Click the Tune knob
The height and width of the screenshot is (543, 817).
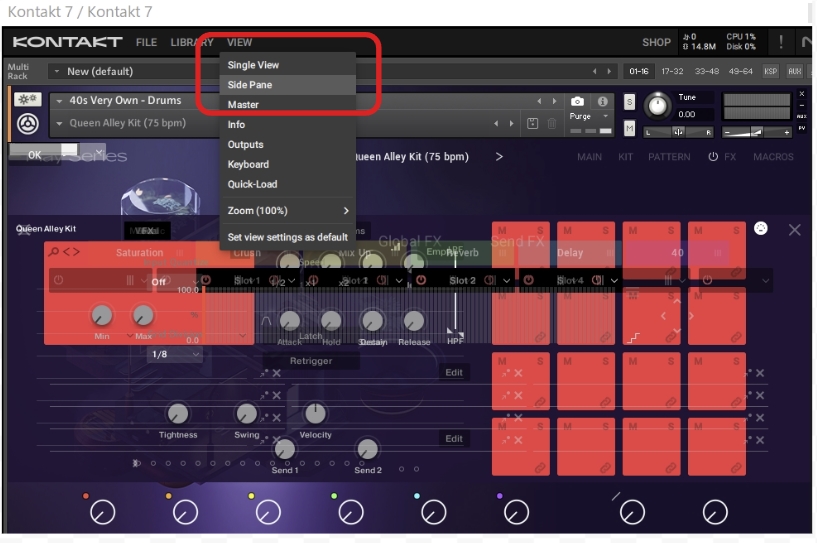658,105
